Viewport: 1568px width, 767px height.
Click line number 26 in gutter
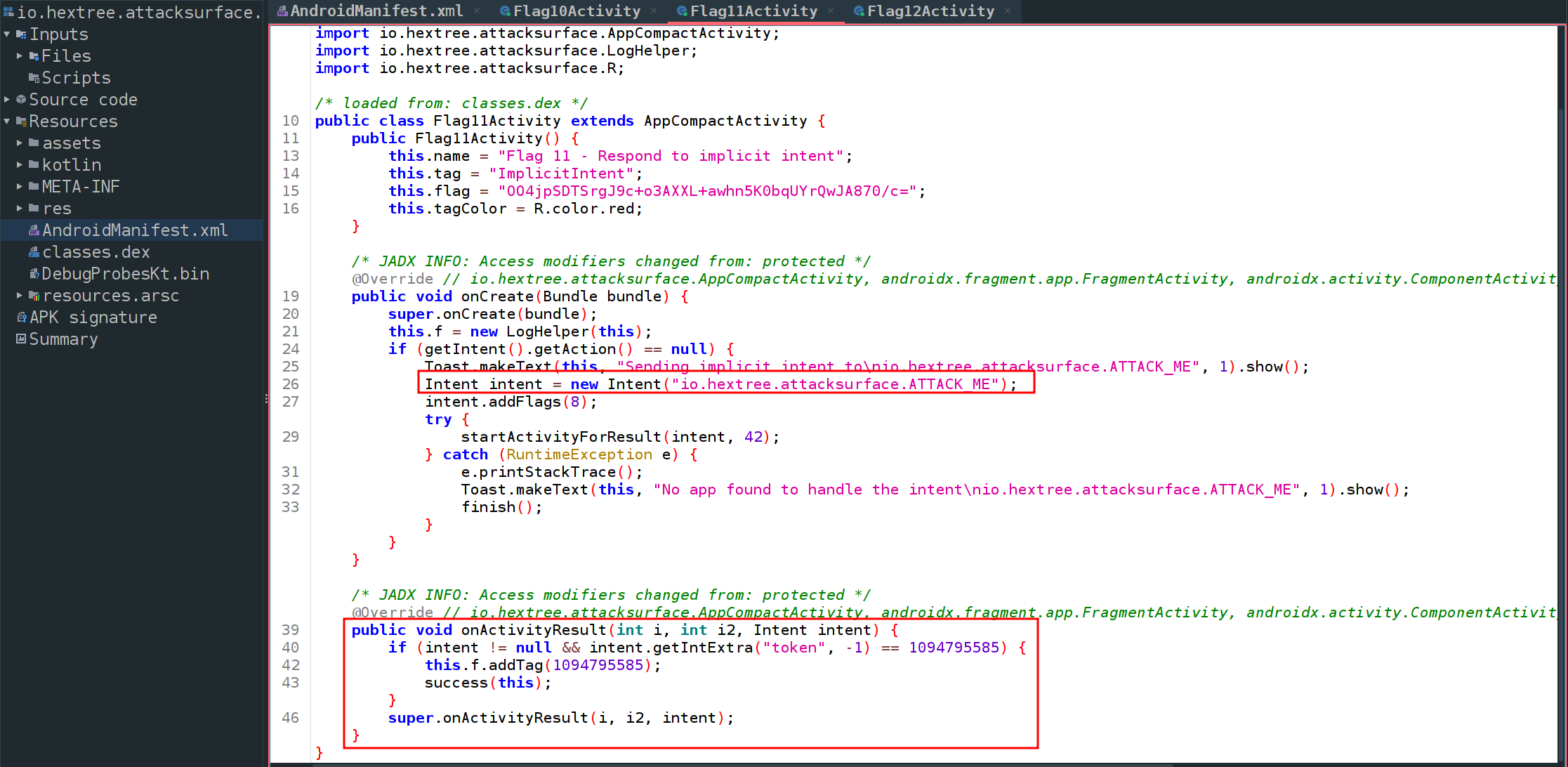(x=290, y=384)
